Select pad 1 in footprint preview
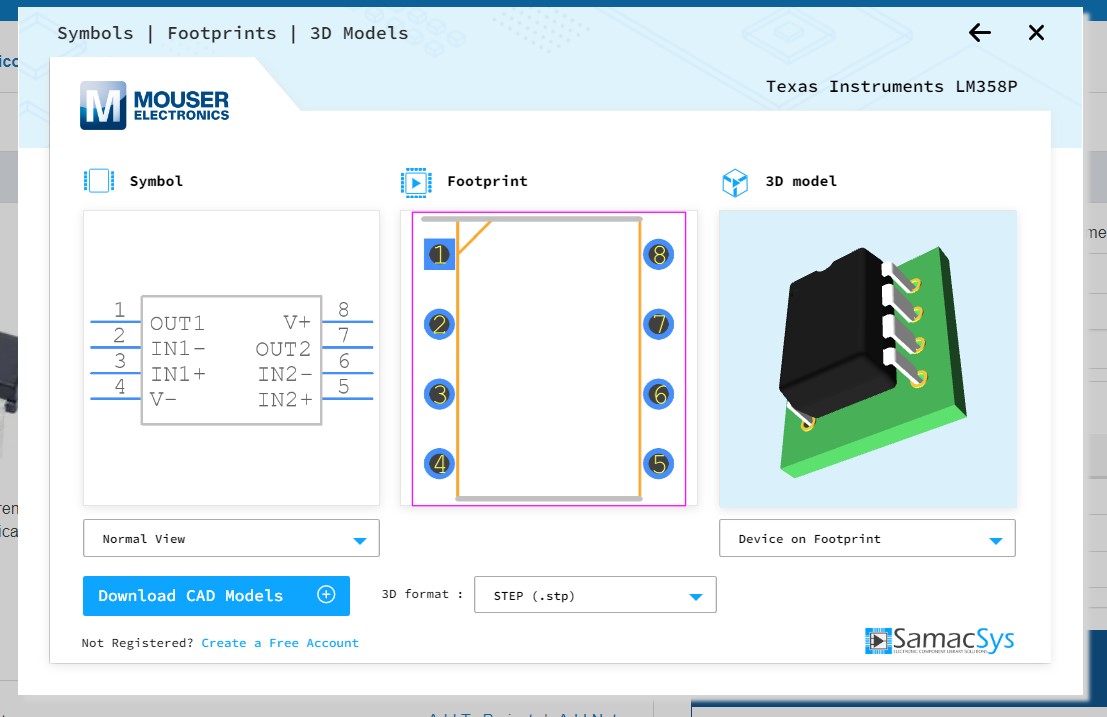 click(439, 255)
